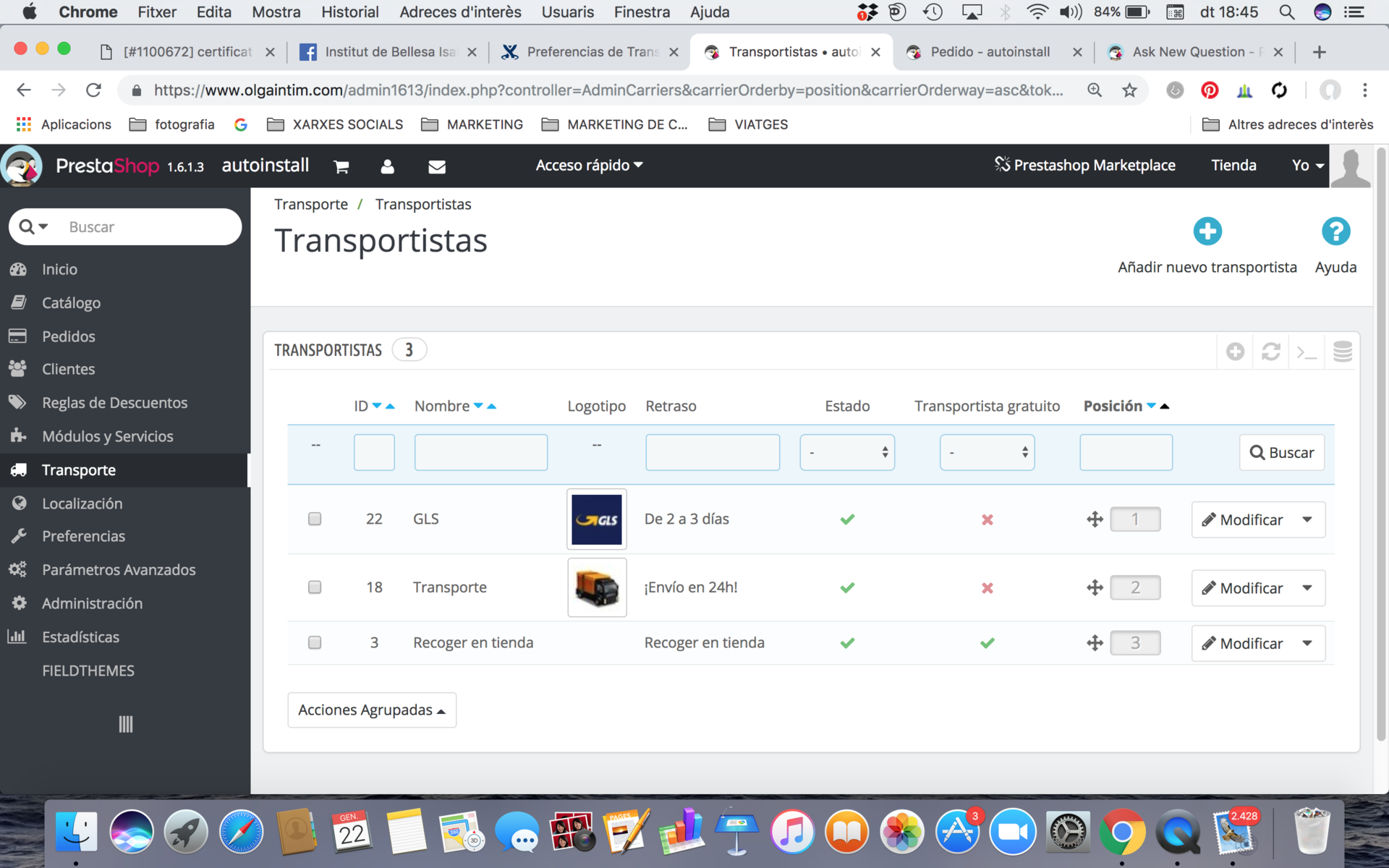This screenshot has width=1389, height=868.
Task: Click the shopping cart icon in header
Action: 341,167
